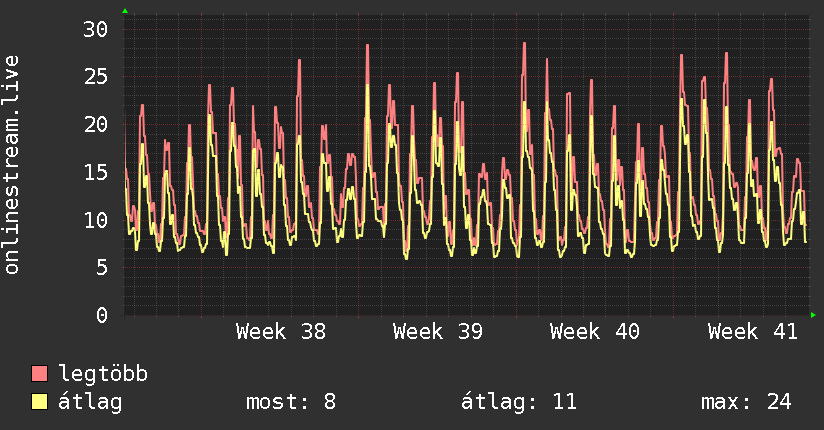Click the Week 41 axis label
The width and height of the screenshot is (824, 430).
753,332
